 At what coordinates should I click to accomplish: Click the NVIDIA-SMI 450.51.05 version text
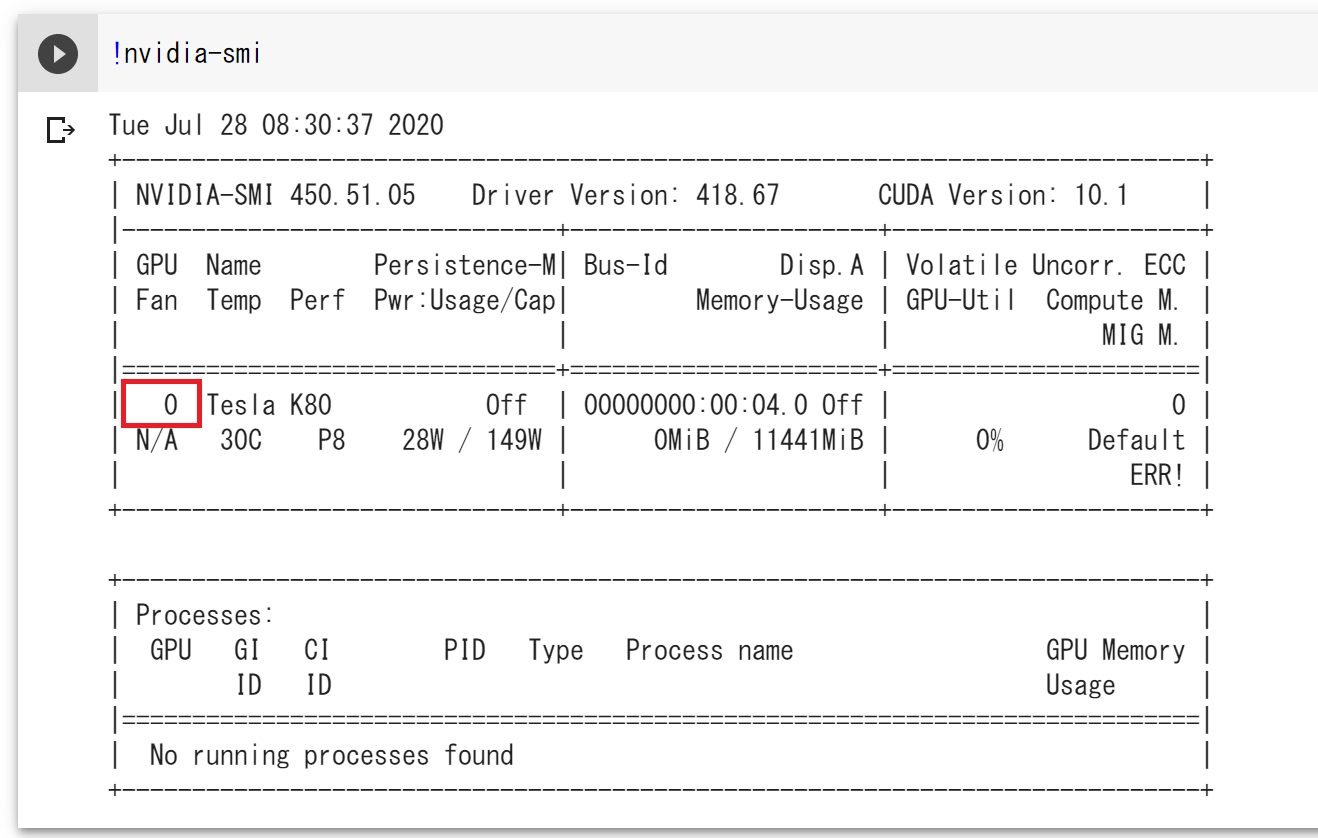click(x=275, y=195)
